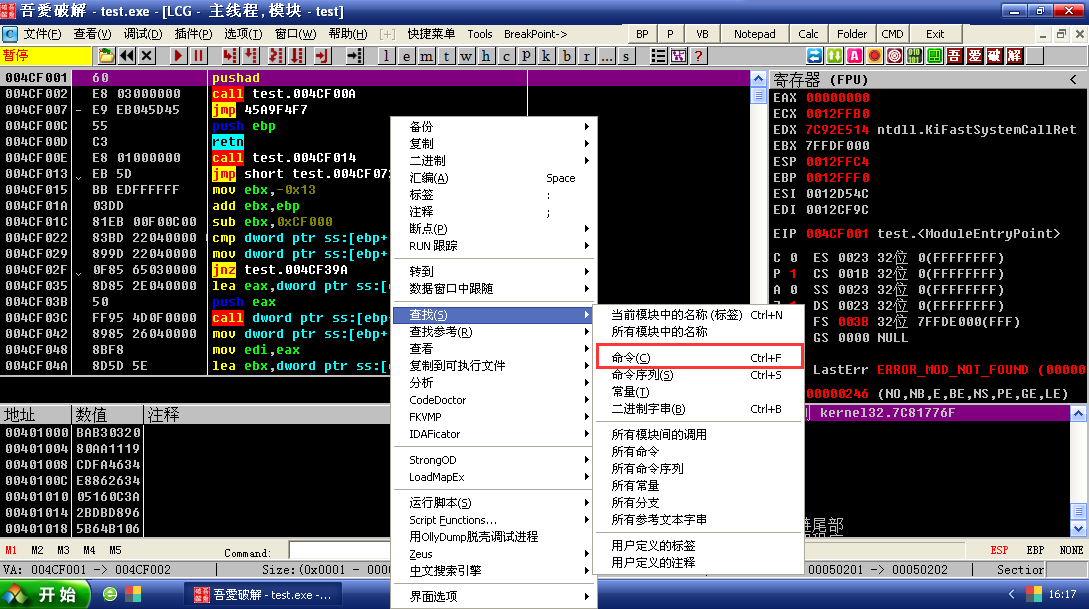Open the 插件(P) menu in the menu bar
The width and height of the screenshot is (1089, 609).
point(193,33)
